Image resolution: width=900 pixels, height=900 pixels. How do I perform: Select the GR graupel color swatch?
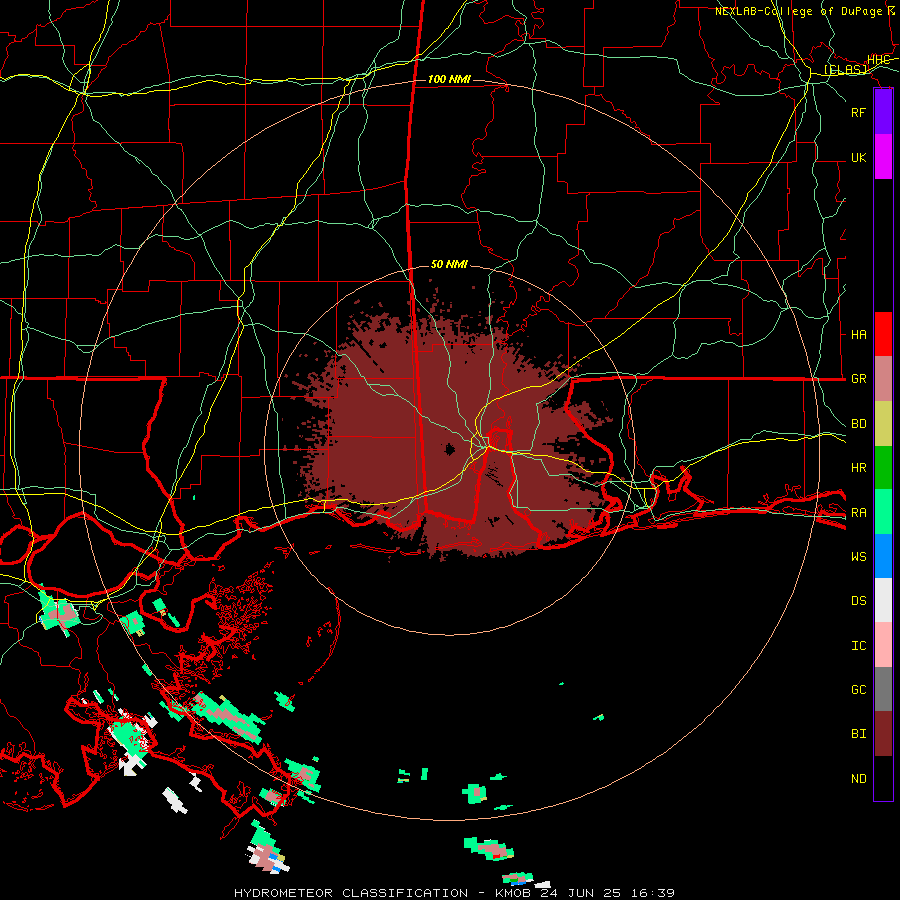[883, 378]
